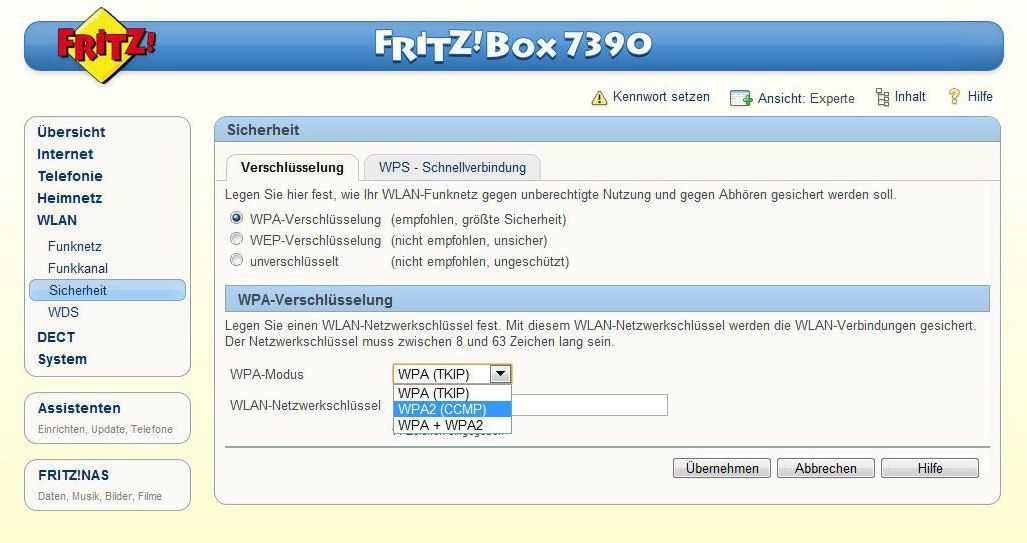Select the highlighted Sicherheit submenu entry

(107, 290)
